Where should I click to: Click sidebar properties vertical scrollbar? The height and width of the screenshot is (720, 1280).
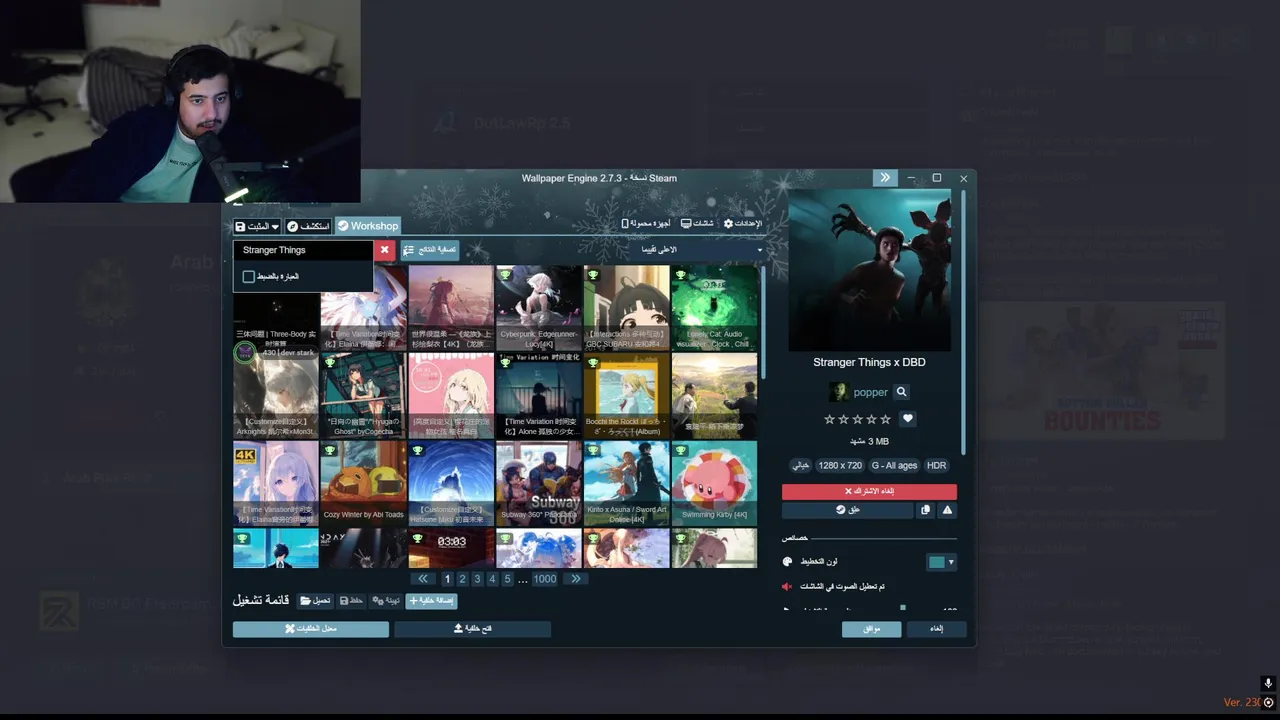point(964,320)
